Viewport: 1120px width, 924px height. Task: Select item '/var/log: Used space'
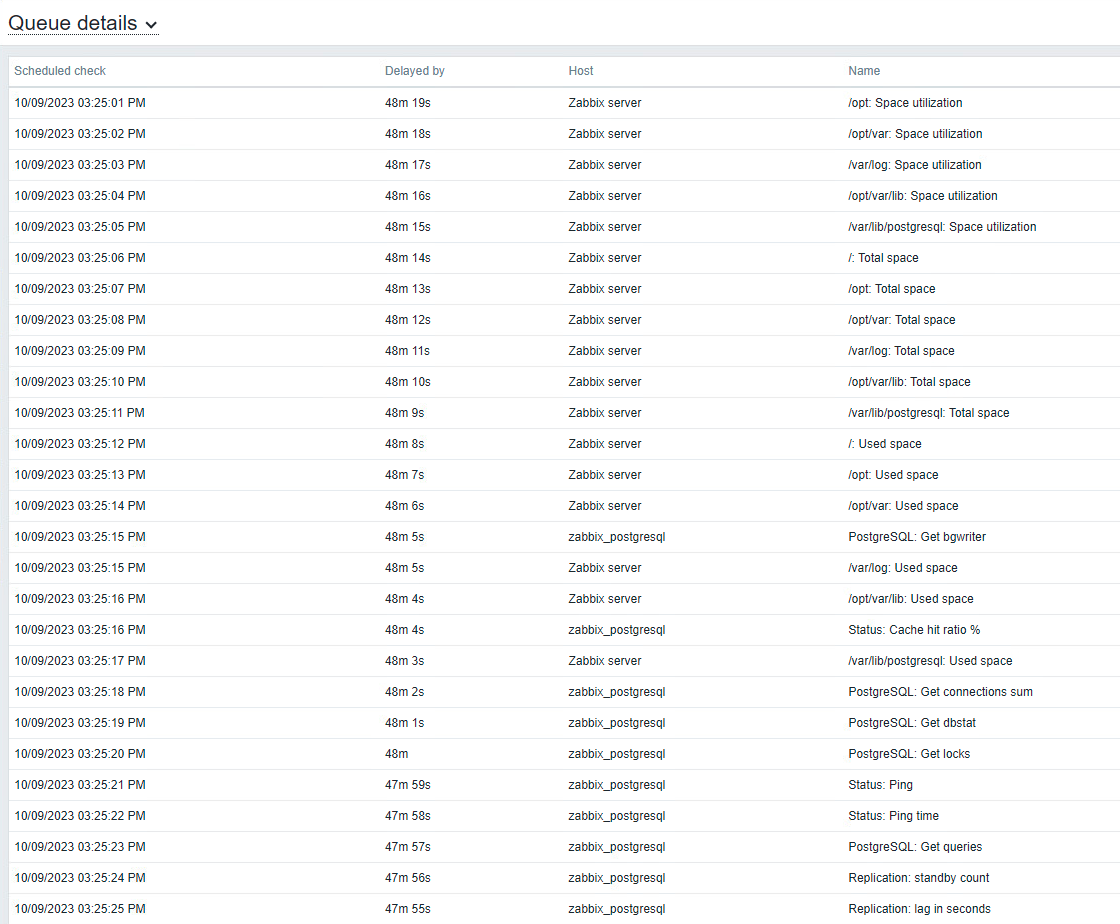(x=903, y=568)
